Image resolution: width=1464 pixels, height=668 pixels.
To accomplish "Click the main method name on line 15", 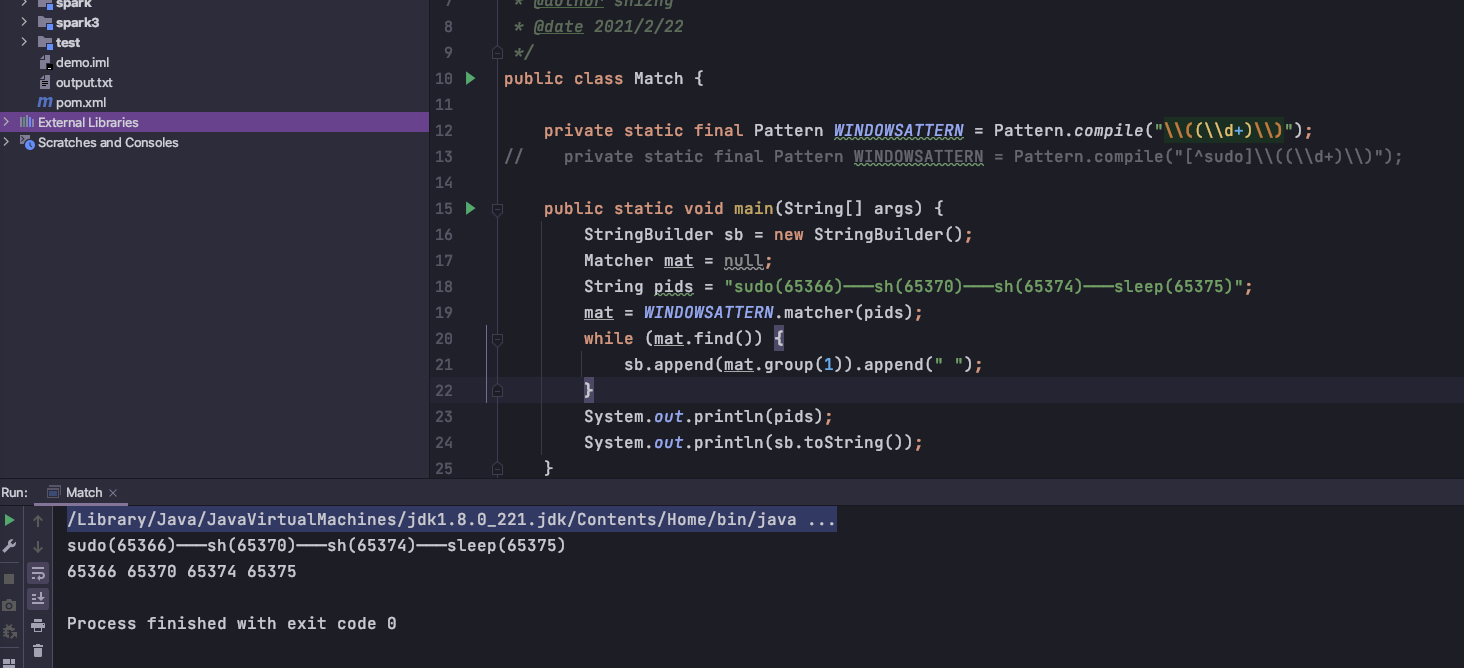I will click(x=754, y=208).
